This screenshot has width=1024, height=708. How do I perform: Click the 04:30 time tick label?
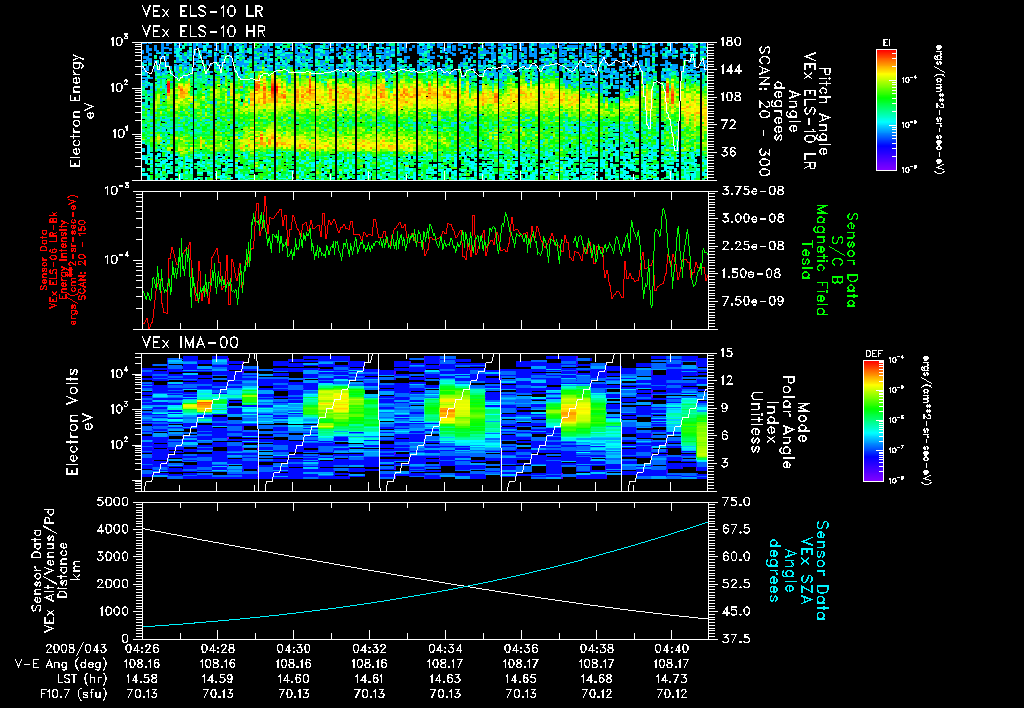[x=293, y=649]
